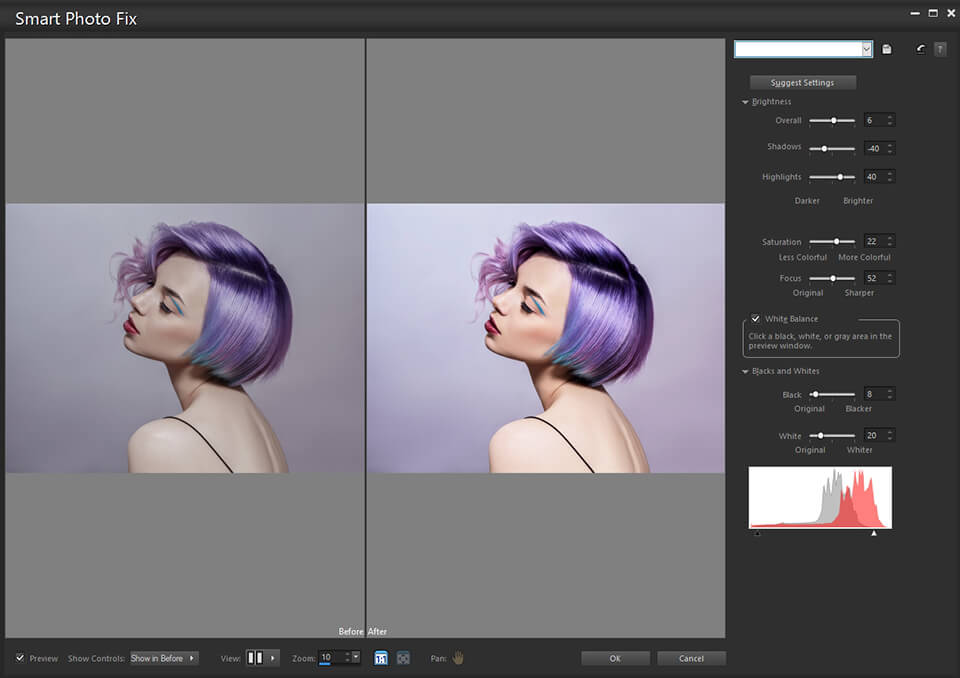Select the Pan hand icon
The width and height of the screenshot is (960, 678).
coord(458,658)
